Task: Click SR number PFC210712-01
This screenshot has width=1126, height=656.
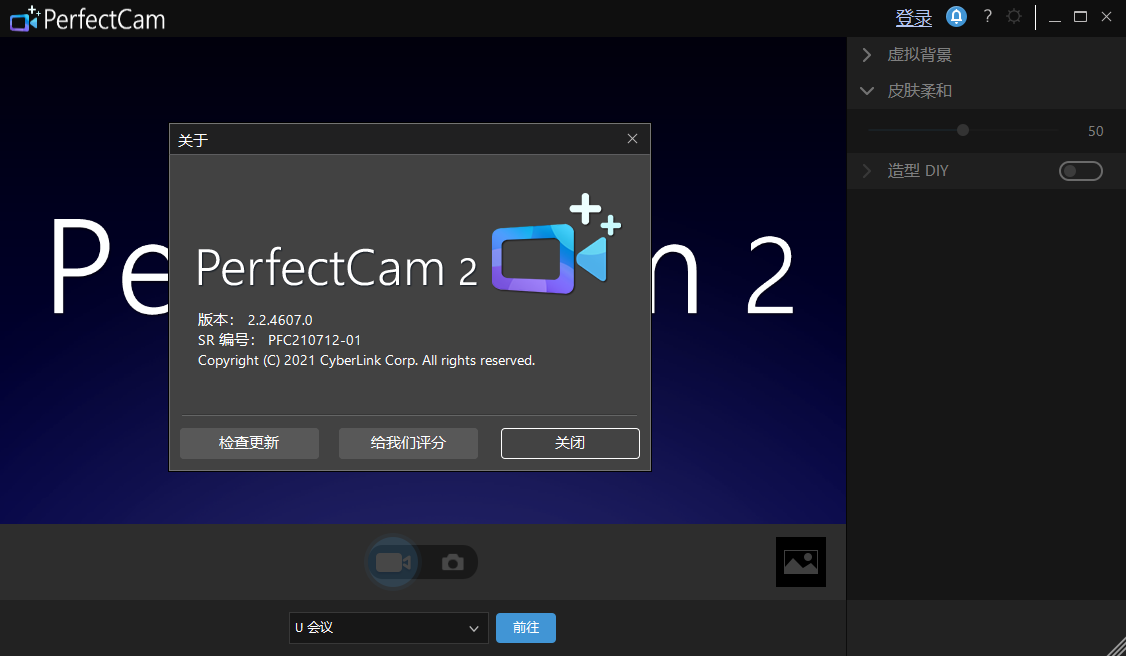Action: point(315,340)
